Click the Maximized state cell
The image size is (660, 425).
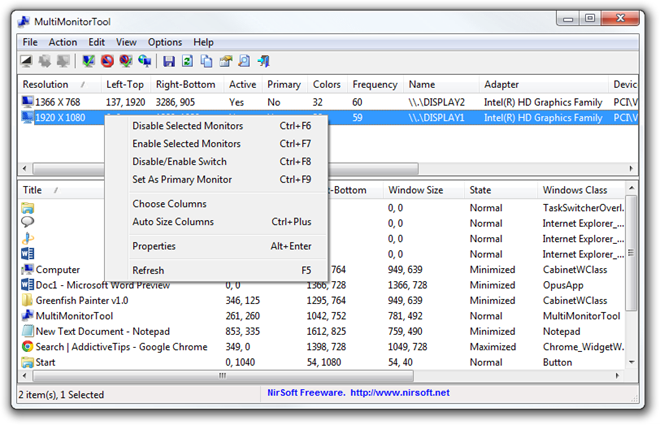click(493, 347)
